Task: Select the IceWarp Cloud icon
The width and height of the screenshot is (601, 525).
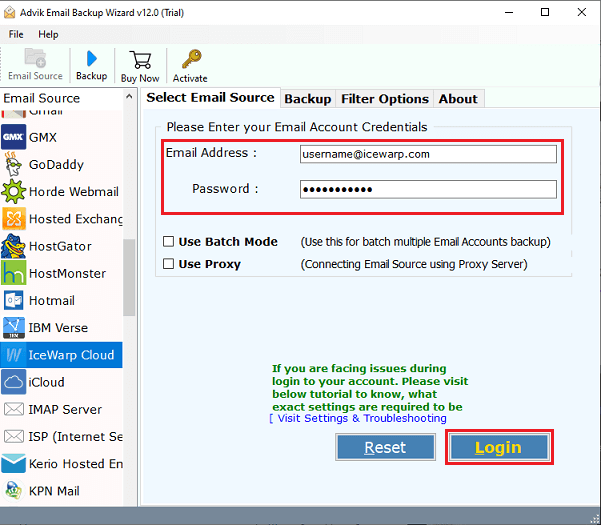Action: (x=13, y=354)
